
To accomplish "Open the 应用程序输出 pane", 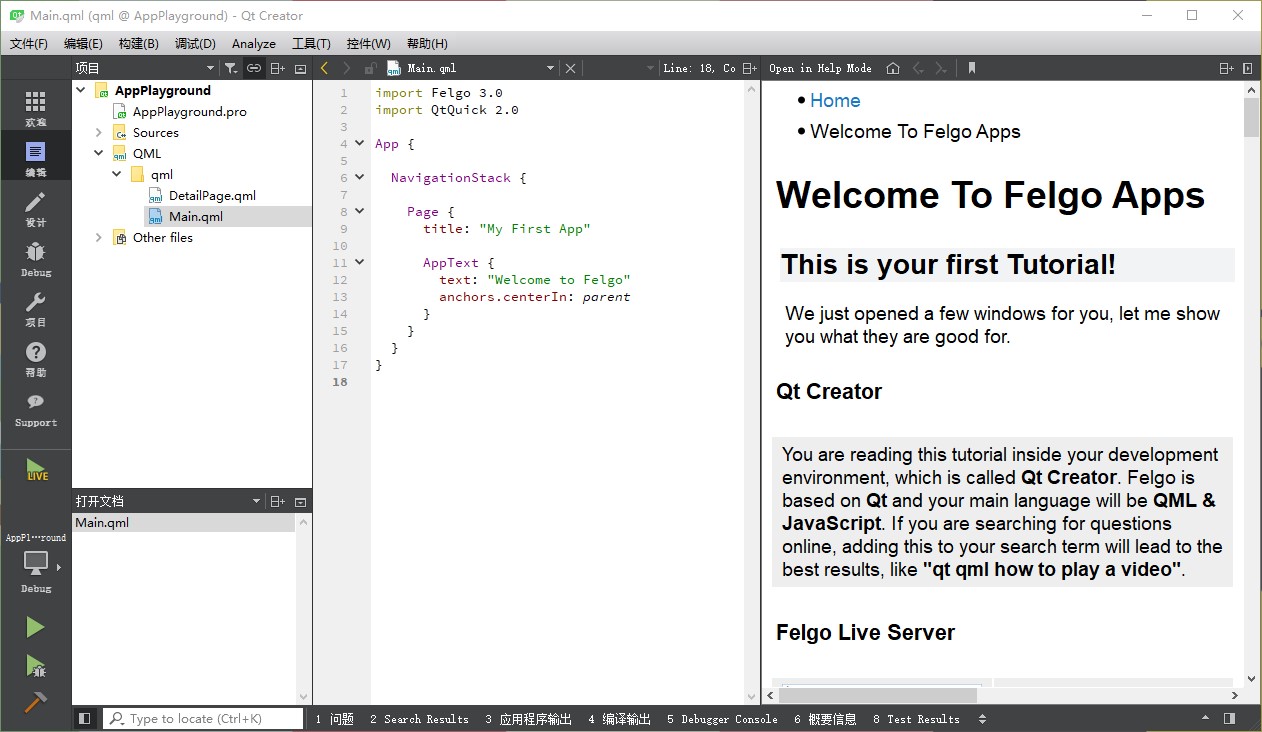I will tap(529, 718).
